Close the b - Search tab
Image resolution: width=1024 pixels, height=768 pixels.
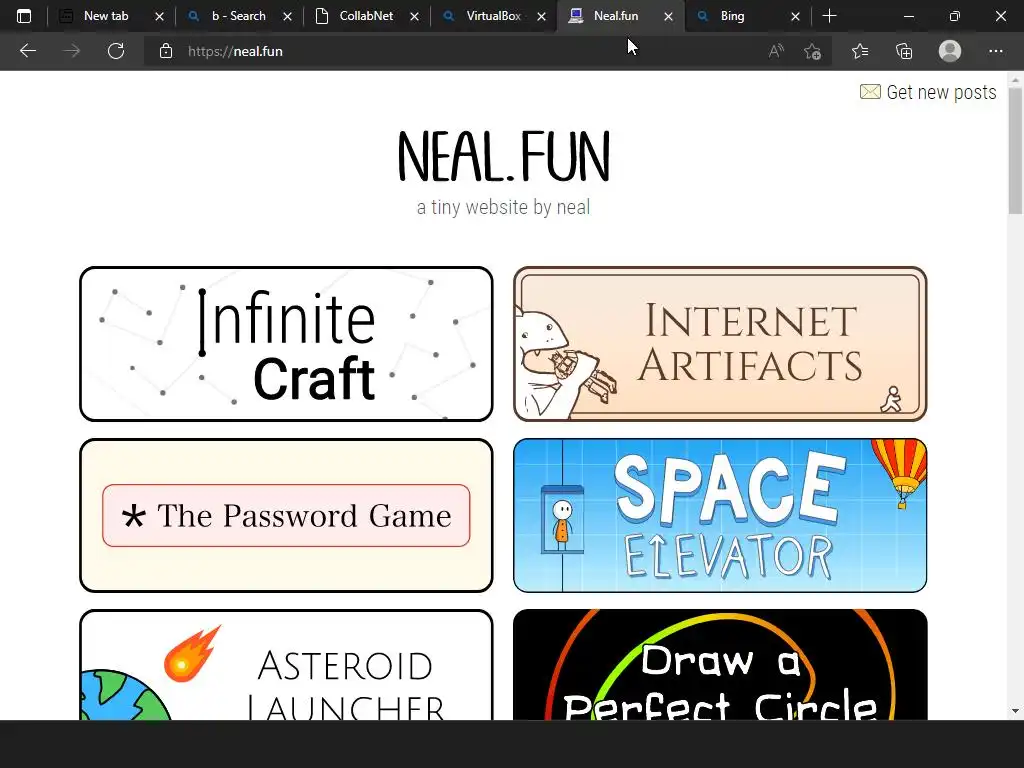coord(287,16)
